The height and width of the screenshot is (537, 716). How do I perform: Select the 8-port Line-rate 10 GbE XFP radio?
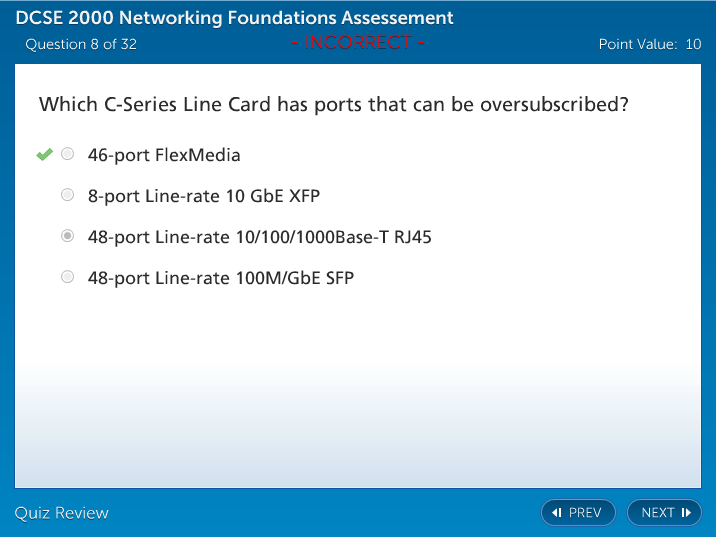click(x=68, y=195)
